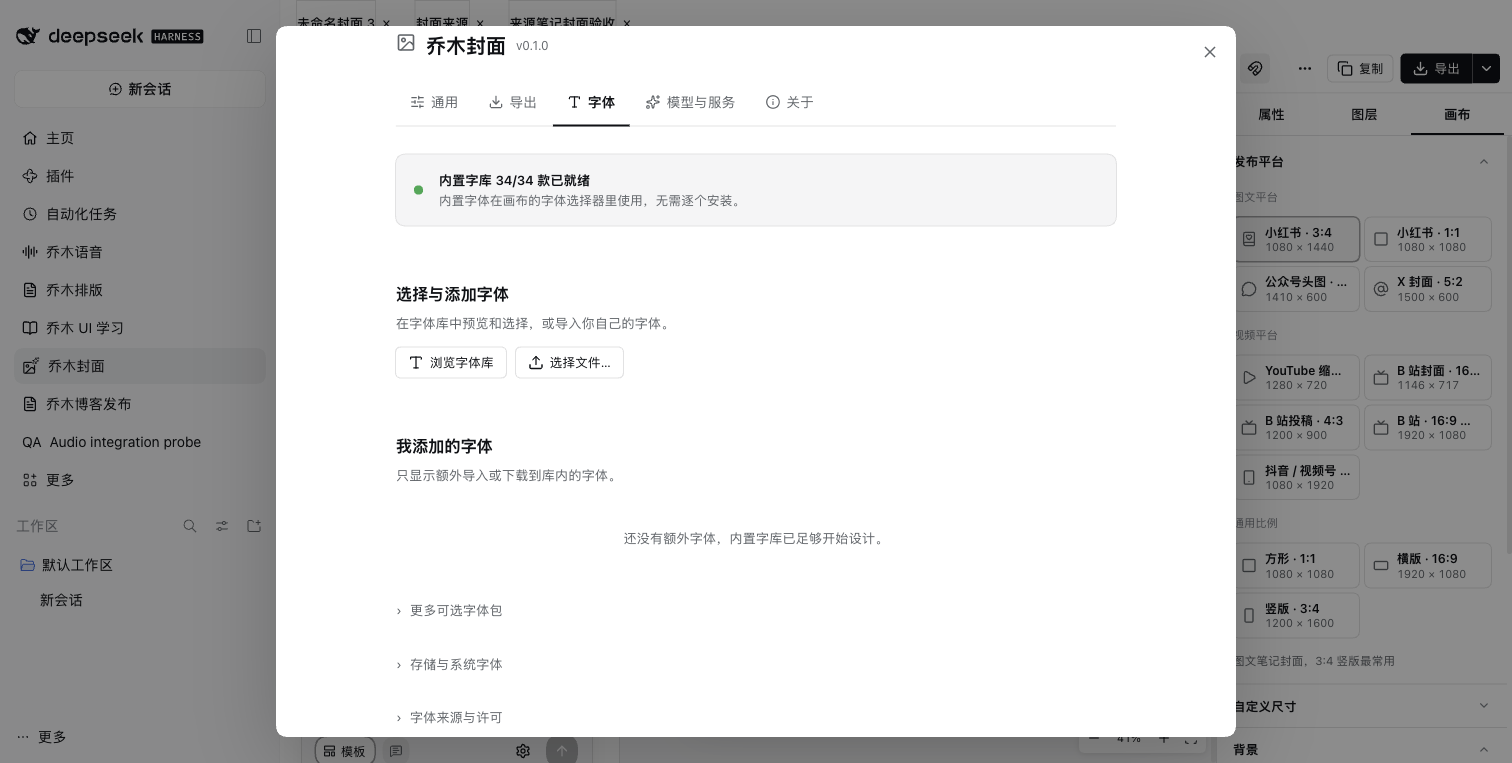This screenshot has width=1512, height=763.
Task: Expand 存储与系统字体 section
Action: pyautogui.click(x=449, y=664)
